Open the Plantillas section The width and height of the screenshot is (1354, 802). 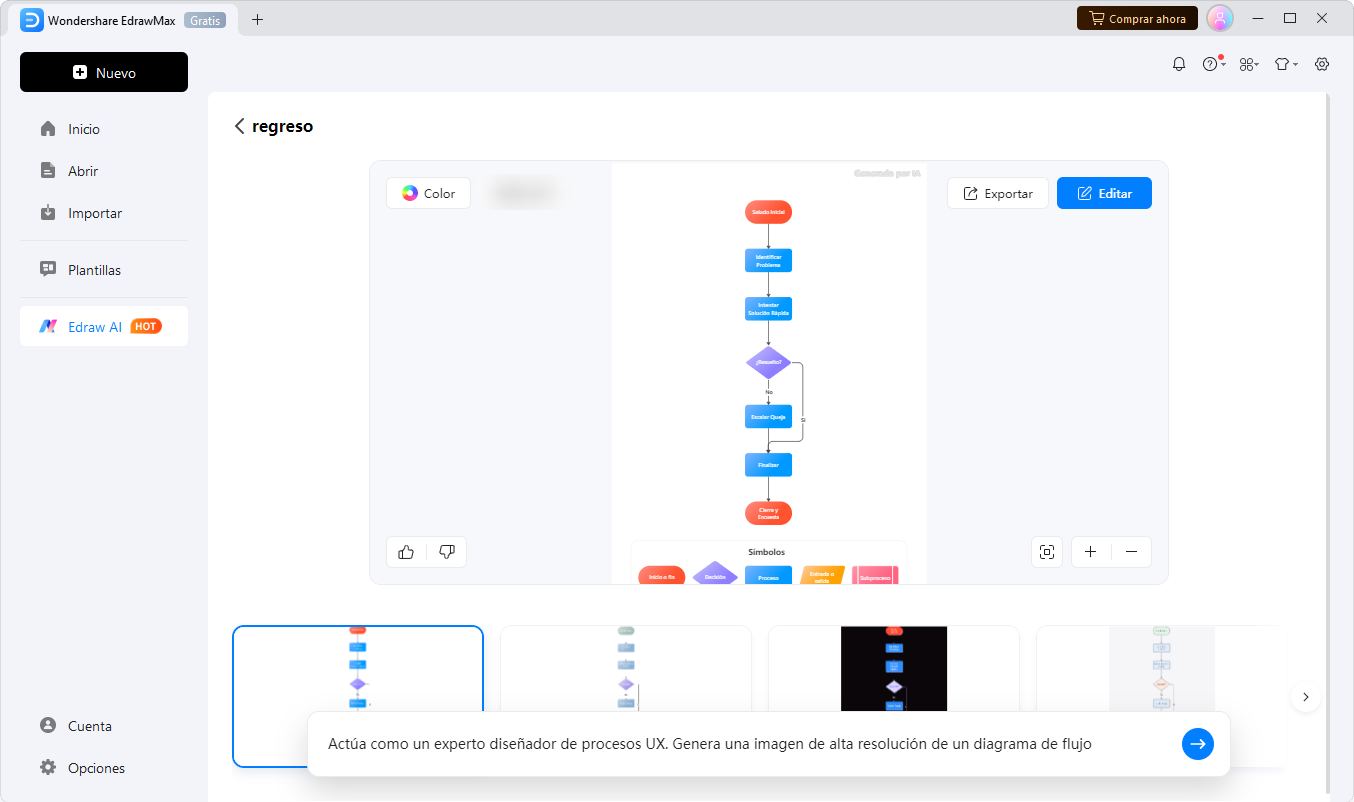(x=93, y=269)
